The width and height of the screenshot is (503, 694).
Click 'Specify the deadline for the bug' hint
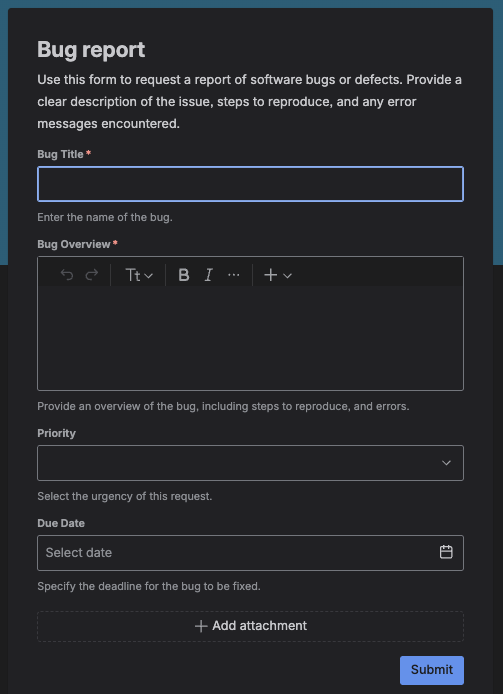[149, 586]
